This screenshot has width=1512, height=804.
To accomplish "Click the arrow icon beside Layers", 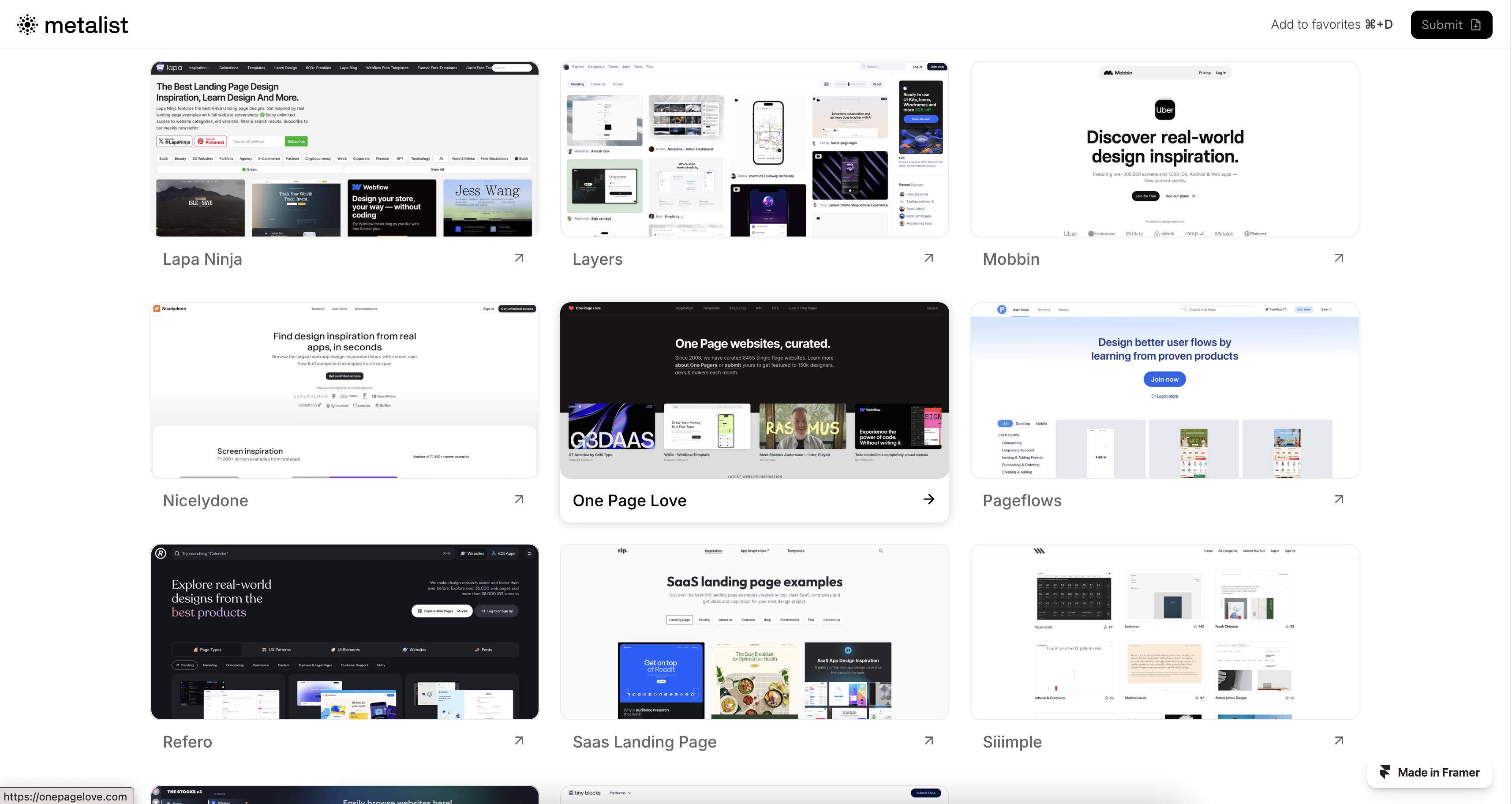I will (928, 258).
